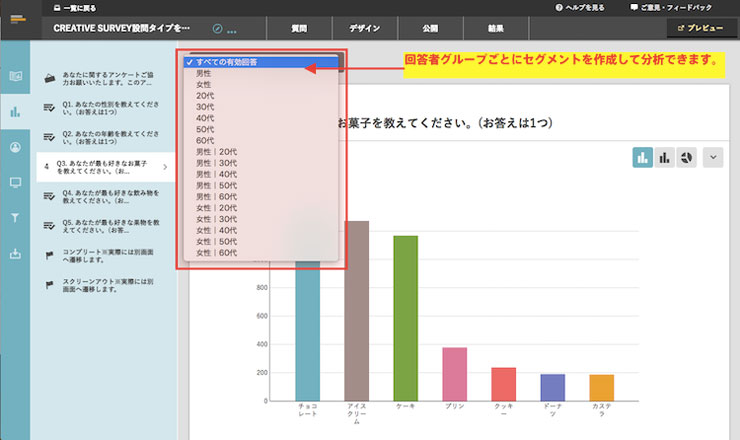
Task: Switch to the pie chart view
Action: [x=688, y=157]
